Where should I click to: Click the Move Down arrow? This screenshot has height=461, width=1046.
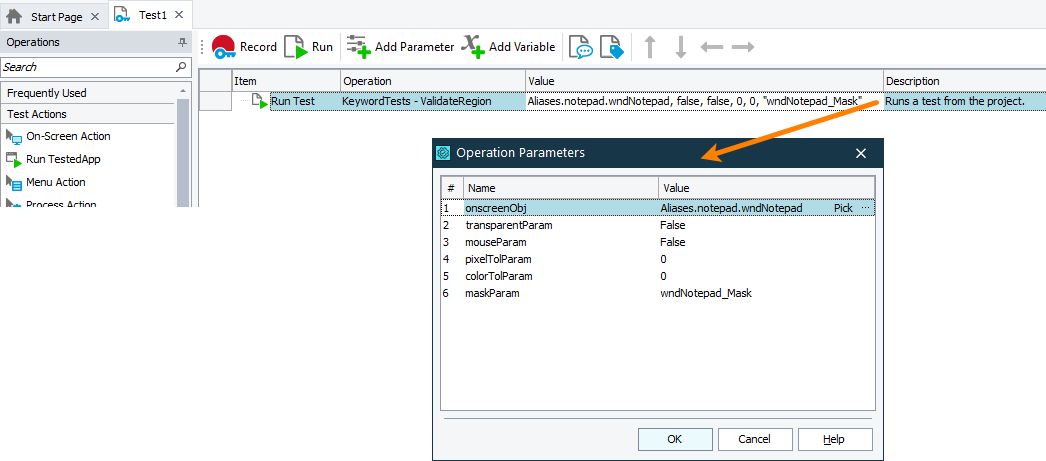(x=680, y=47)
